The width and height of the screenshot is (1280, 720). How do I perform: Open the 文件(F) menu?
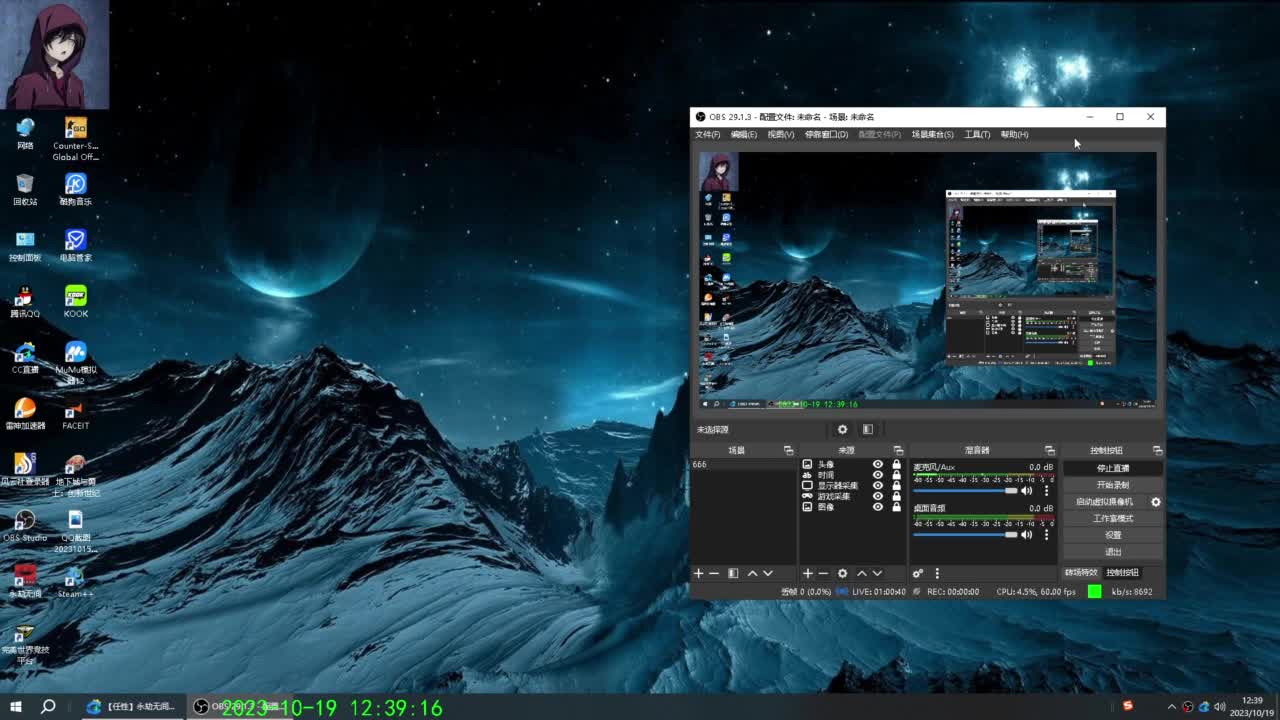click(x=708, y=134)
